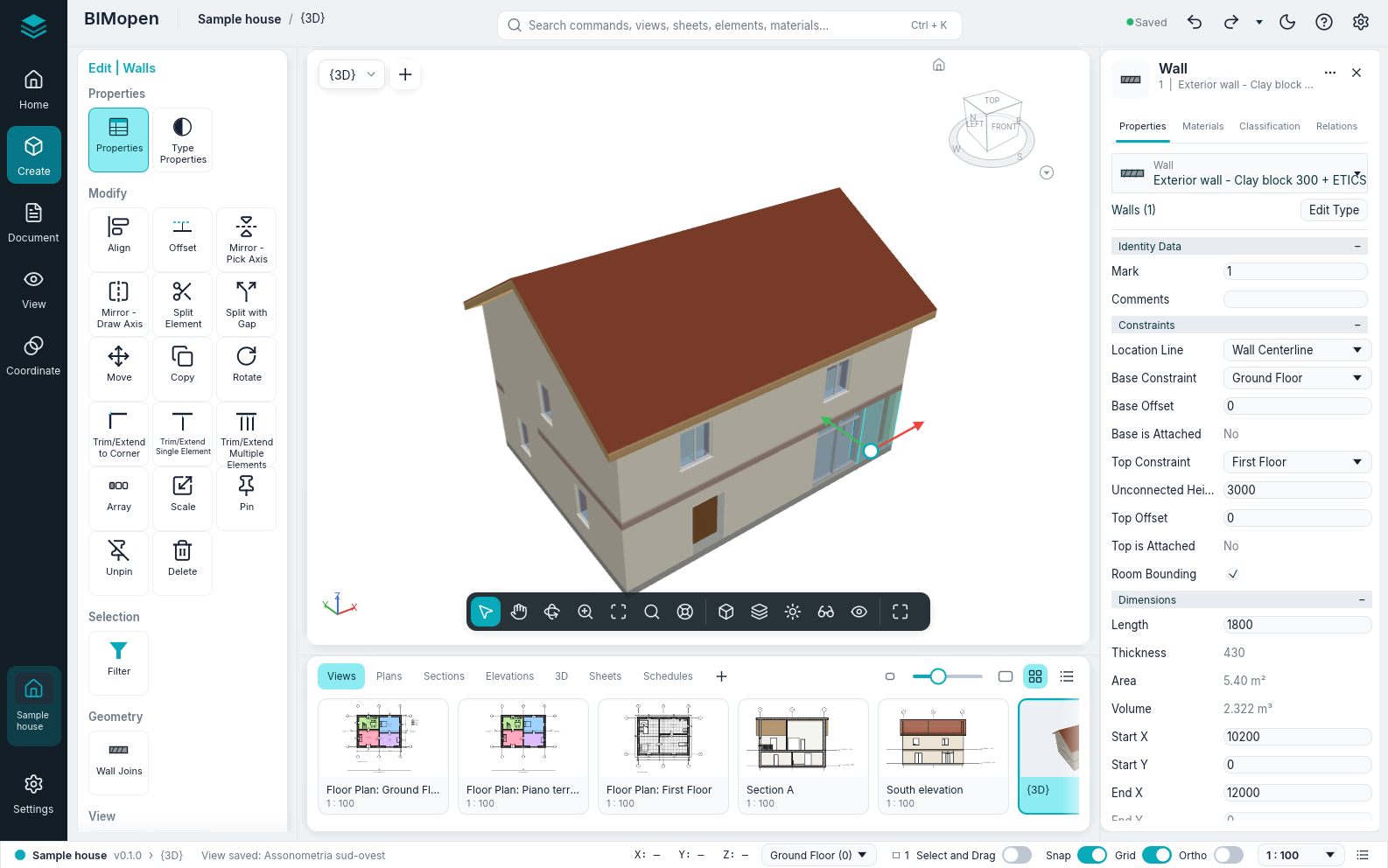Toggle dark mode moon icon
1388x868 pixels.
(1287, 23)
